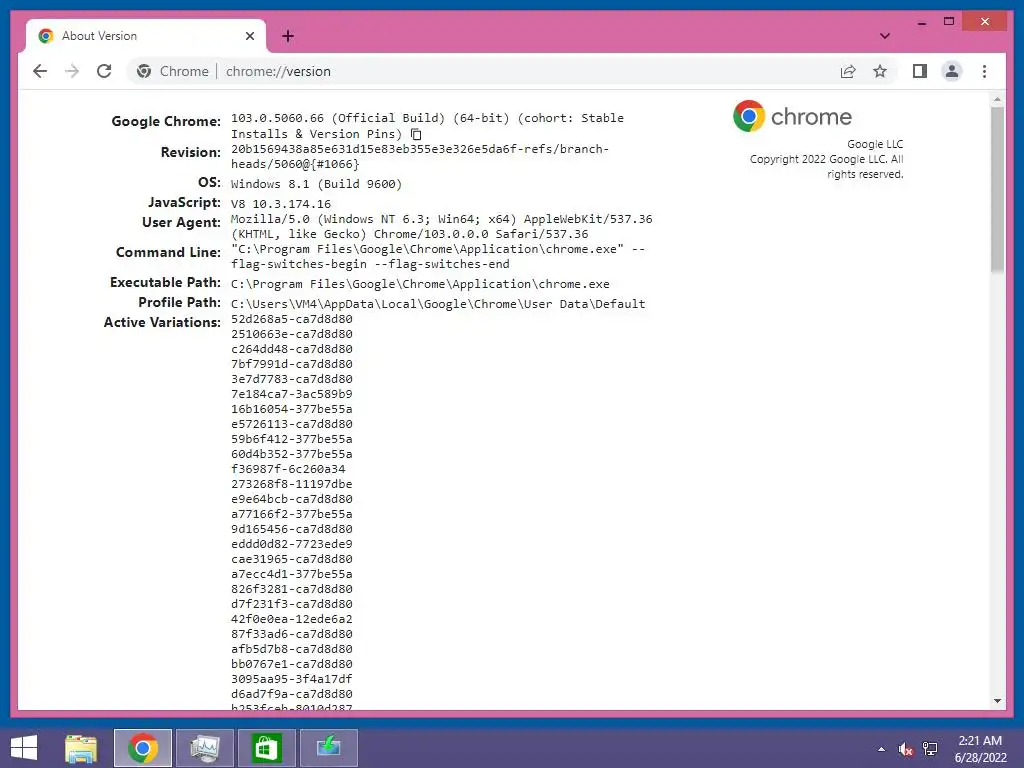
Task: Click the 'User Agent:' label
Action: pyautogui.click(x=182, y=223)
